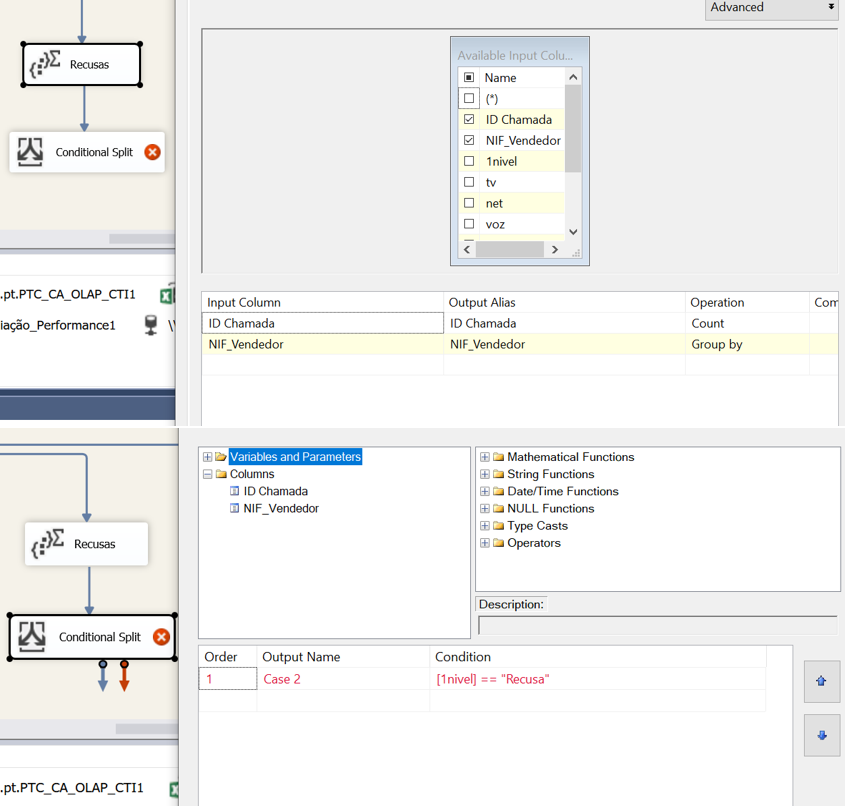Click the Condition column header

click(x=598, y=657)
